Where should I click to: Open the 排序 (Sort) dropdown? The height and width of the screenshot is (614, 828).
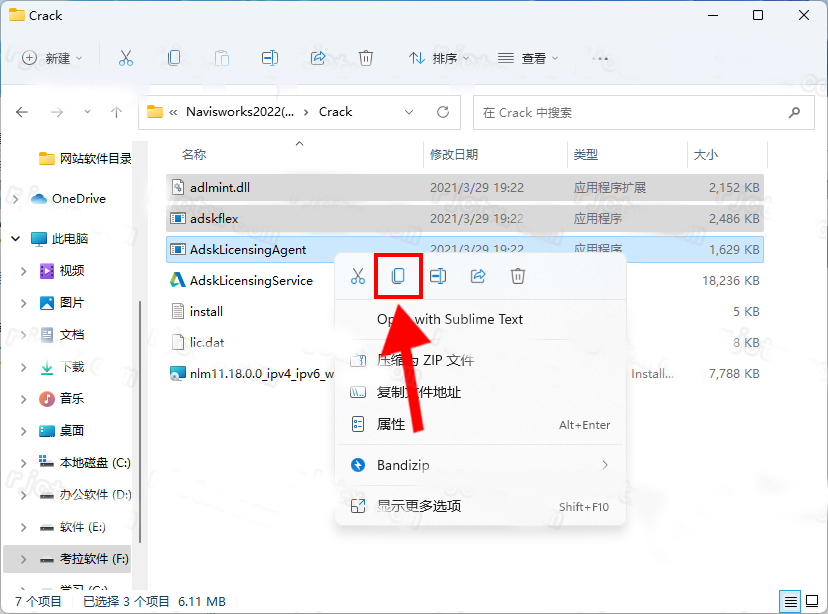tap(438, 58)
